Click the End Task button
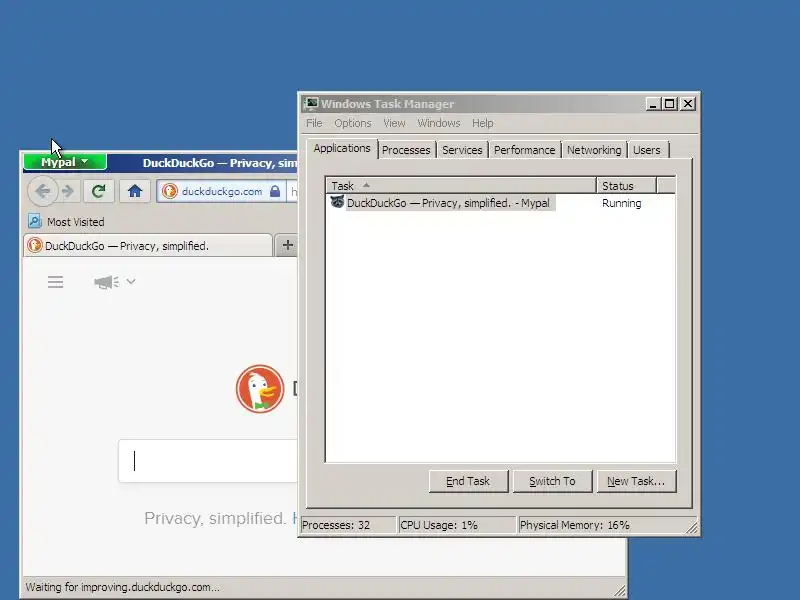Viewport: 800px width, 600px height. pos(468,481)
